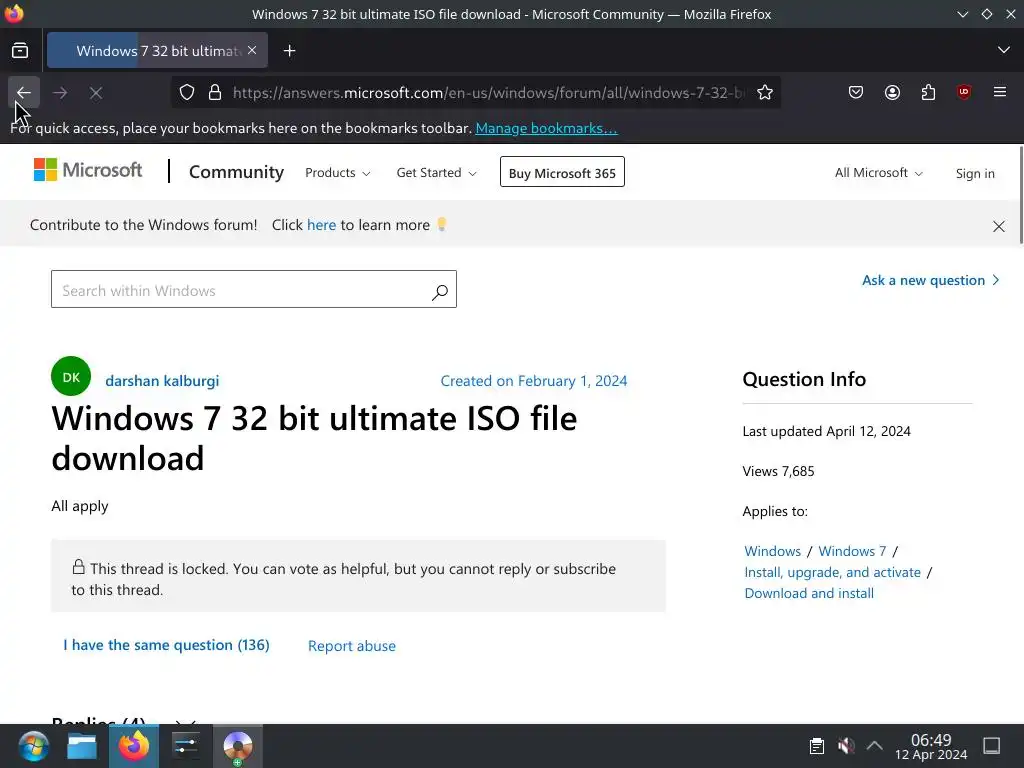Dismiss the Windows forum contribute banner
This screenshot has width=1024, height=768.
coord(999,226)
